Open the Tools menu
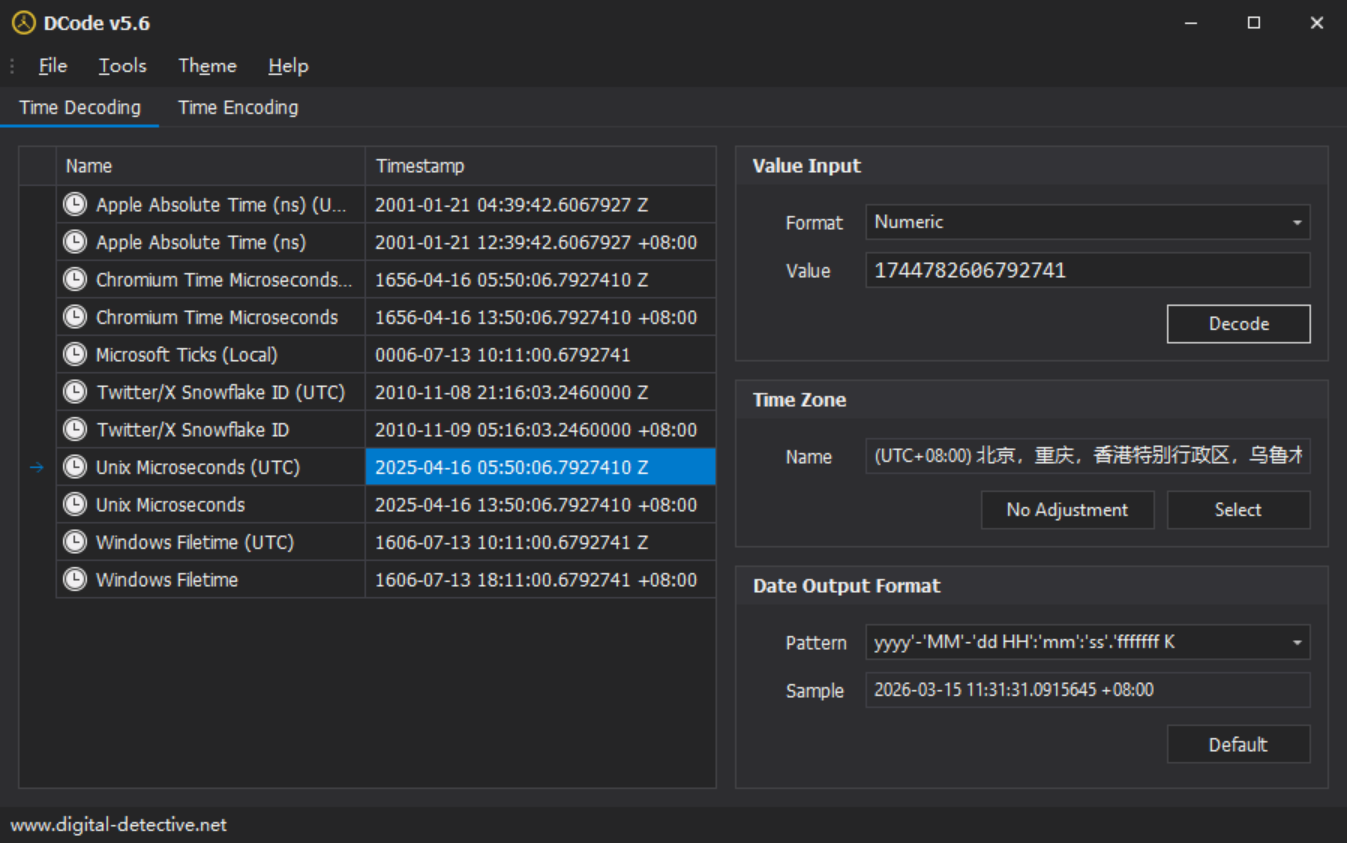1347x843 pixels. coord(123,66)
